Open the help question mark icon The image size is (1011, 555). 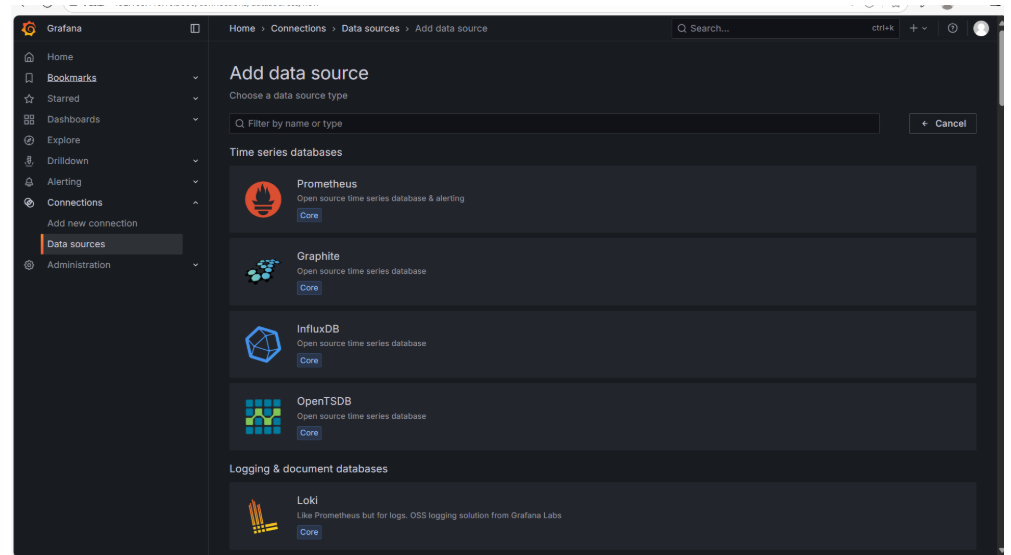pyautogui.click(x=952, y=28)
